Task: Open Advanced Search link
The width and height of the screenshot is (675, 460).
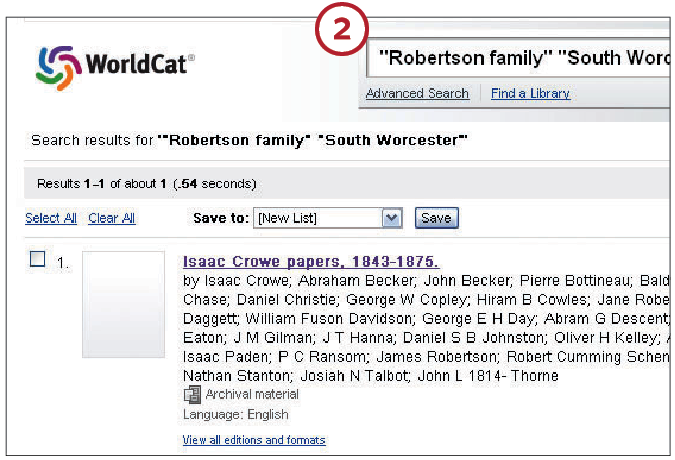Action: [x=417, y=93]
